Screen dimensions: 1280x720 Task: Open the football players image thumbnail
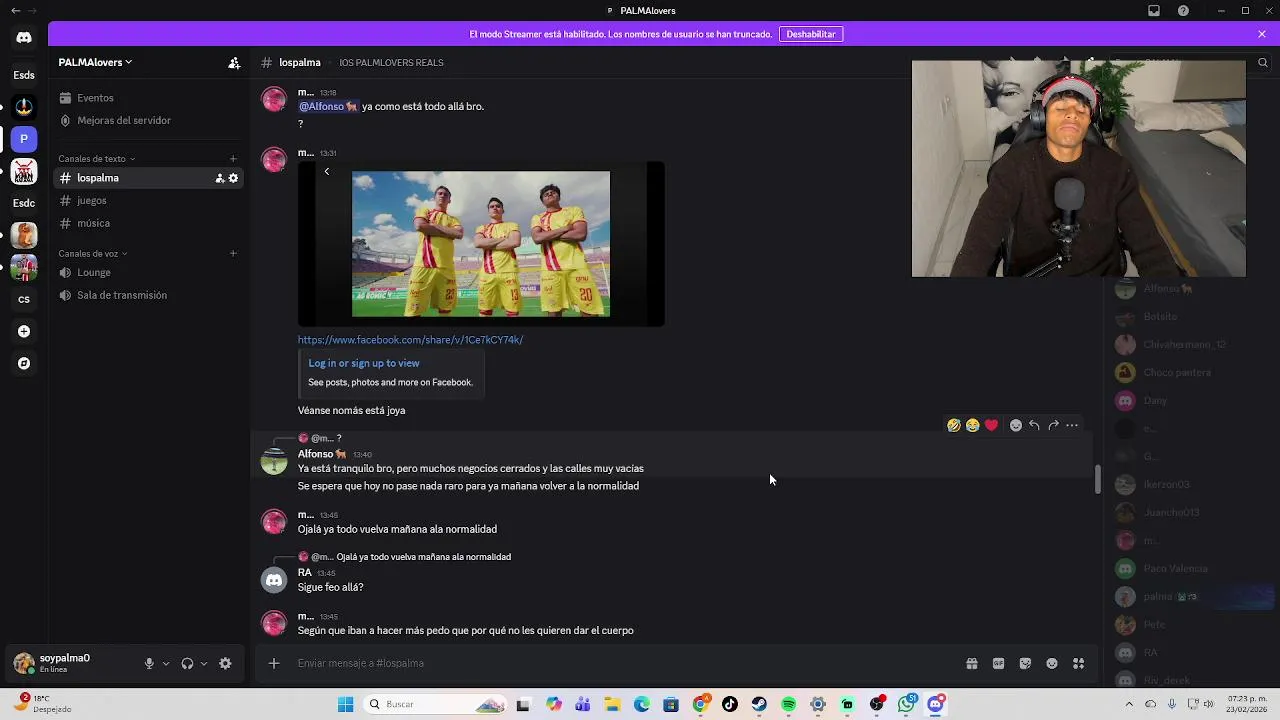pyautogui.click(x=481, y=244)
